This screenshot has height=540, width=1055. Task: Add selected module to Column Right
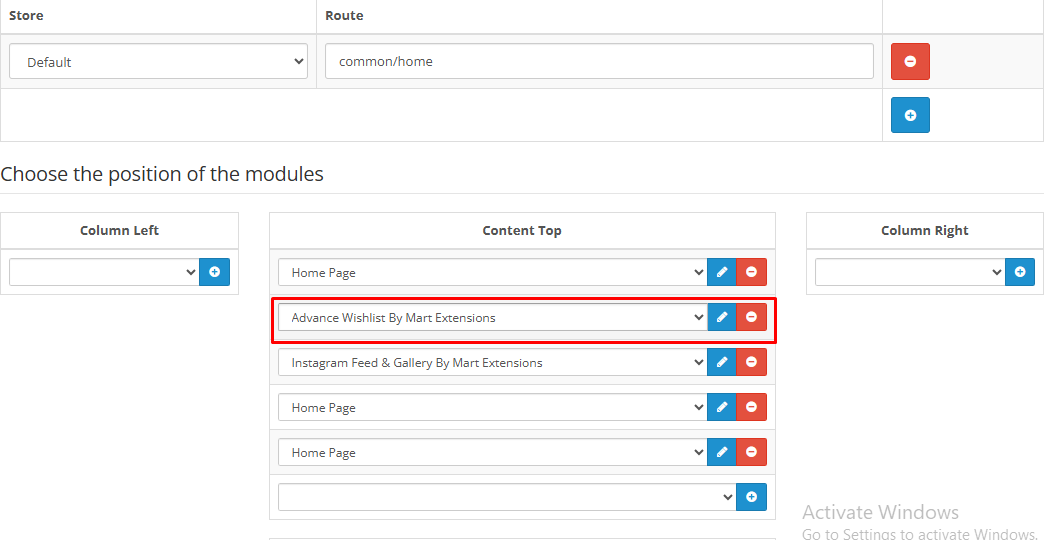tap(1019, 272)
